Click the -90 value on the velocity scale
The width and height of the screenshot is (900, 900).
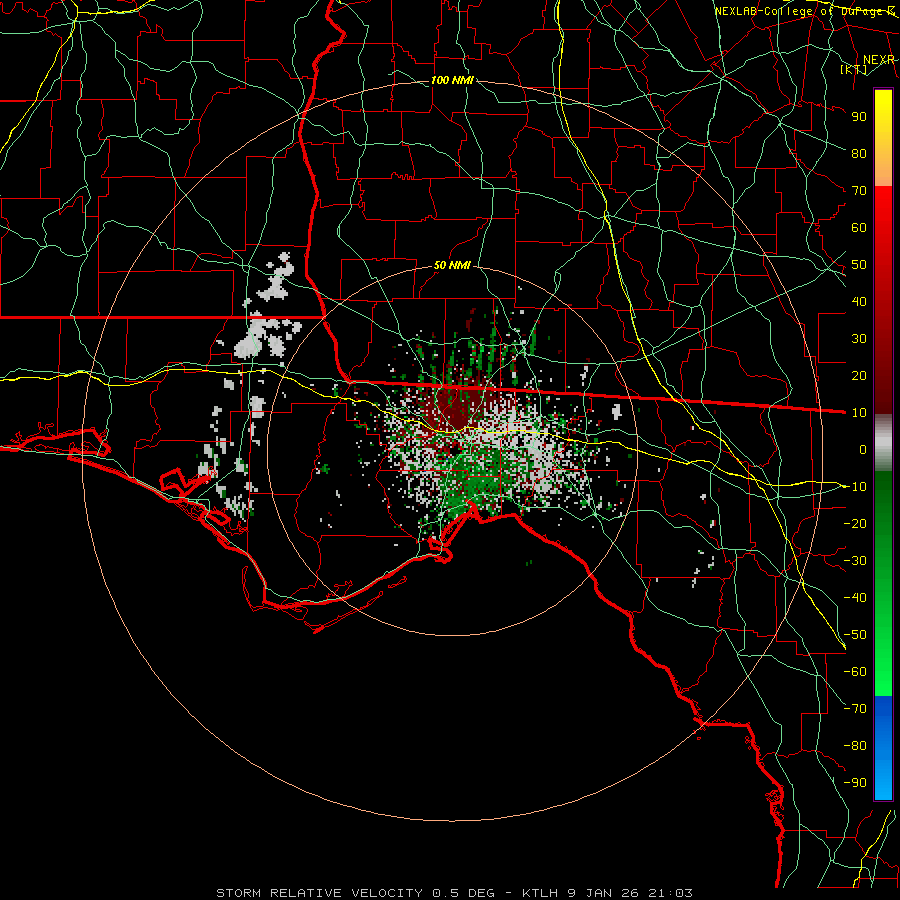pyautogui.click(x=855, y=782)
